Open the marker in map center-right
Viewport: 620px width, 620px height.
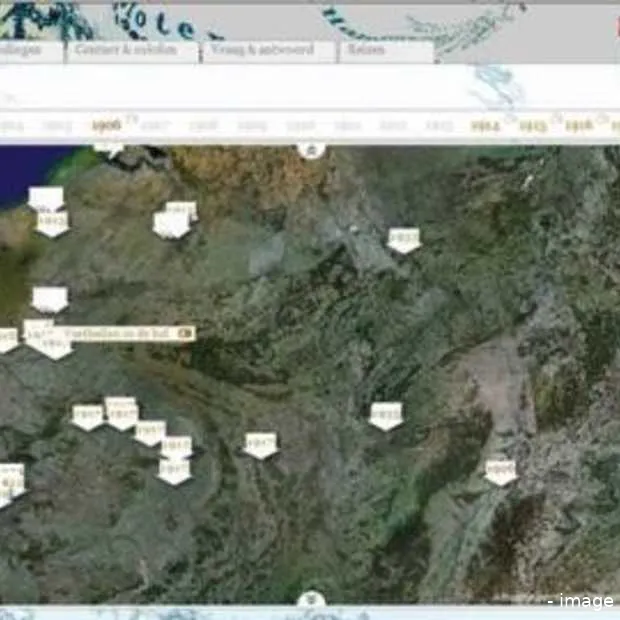(x=386, y=415)
